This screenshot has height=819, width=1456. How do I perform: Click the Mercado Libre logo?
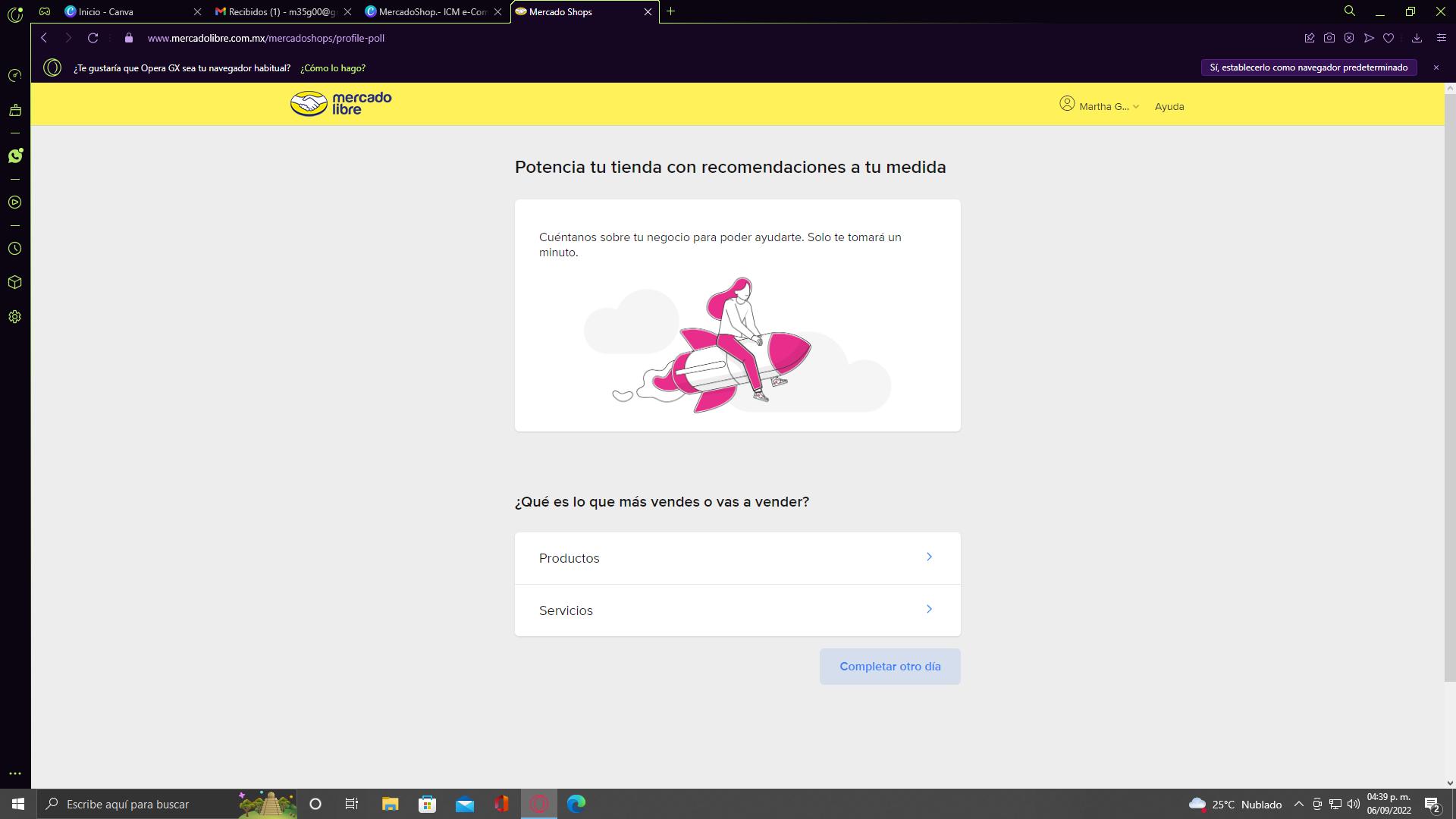tap(340, 104)
